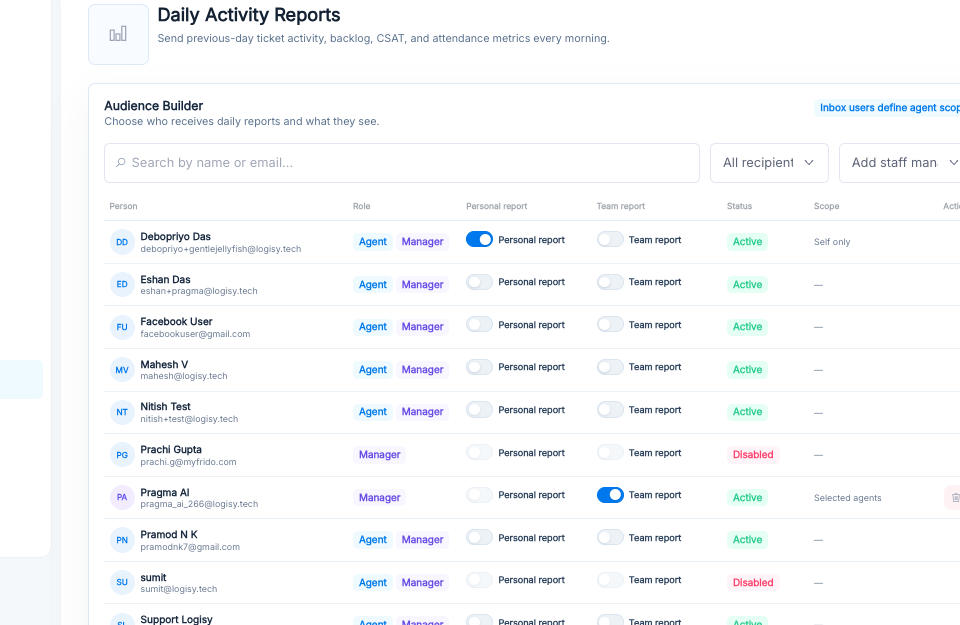Click the SU avatar for sumit
960x625 pixels.
tap(122, 582)
